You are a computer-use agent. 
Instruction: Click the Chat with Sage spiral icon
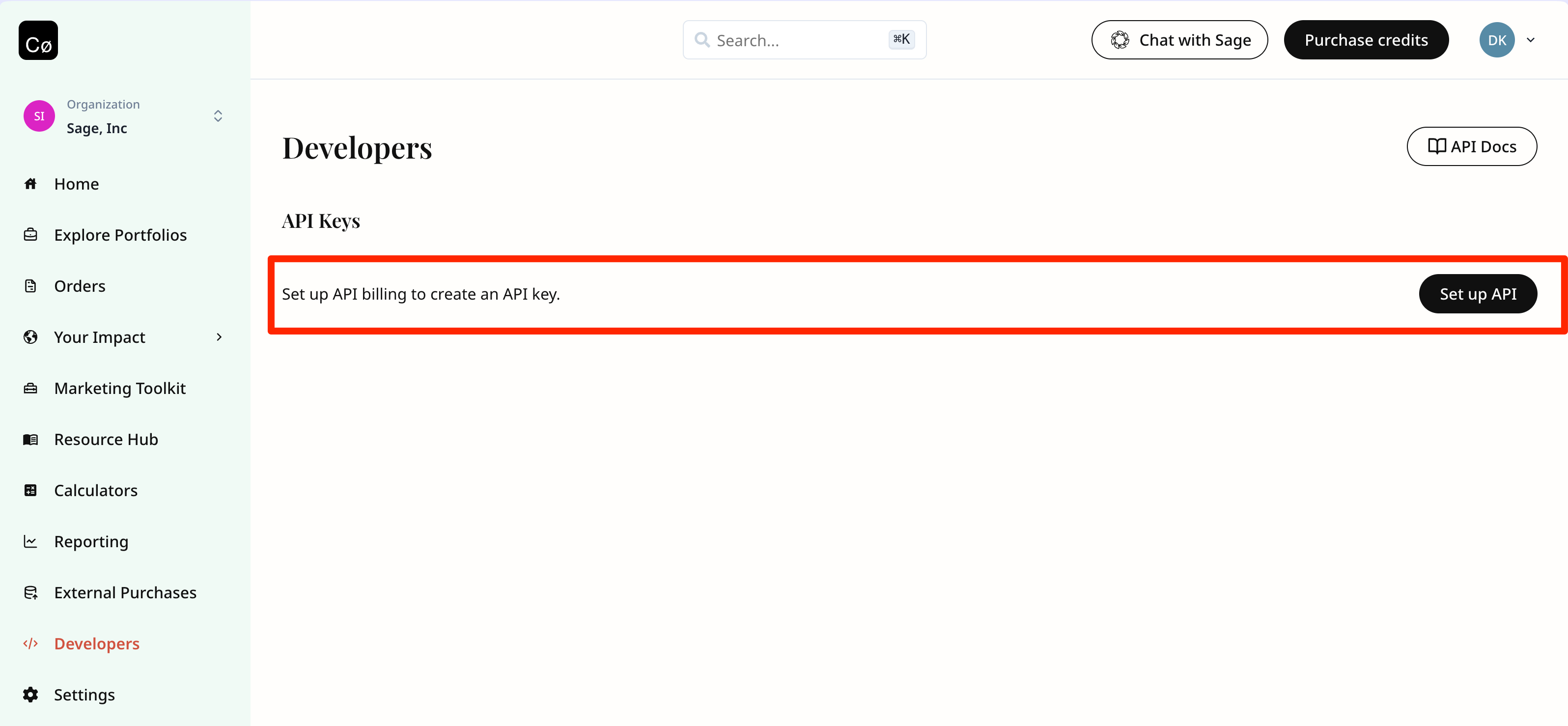1121,40
